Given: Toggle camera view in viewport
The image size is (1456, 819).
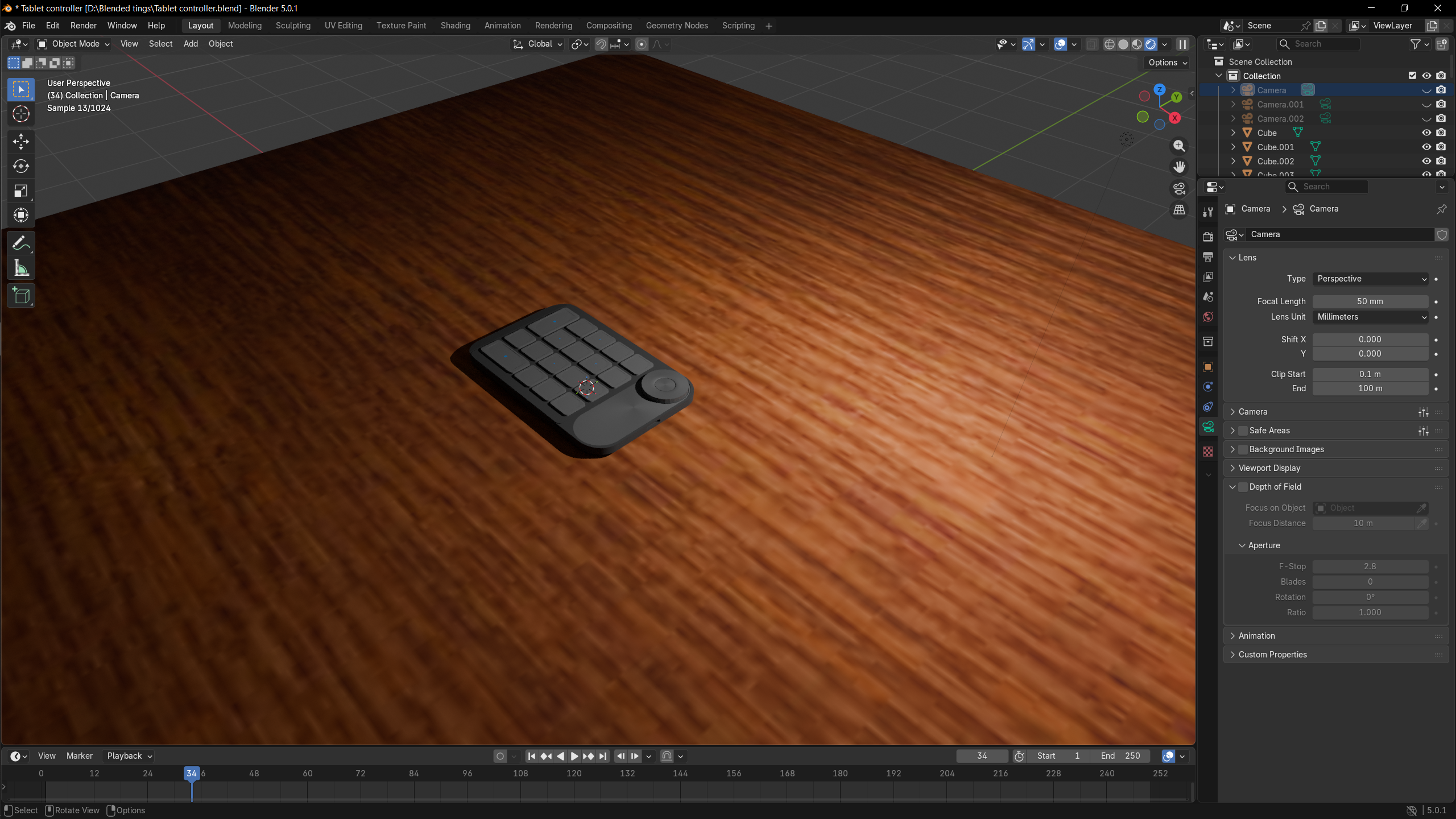Looking at the screenshot, I should click(x=1179, y=188).
